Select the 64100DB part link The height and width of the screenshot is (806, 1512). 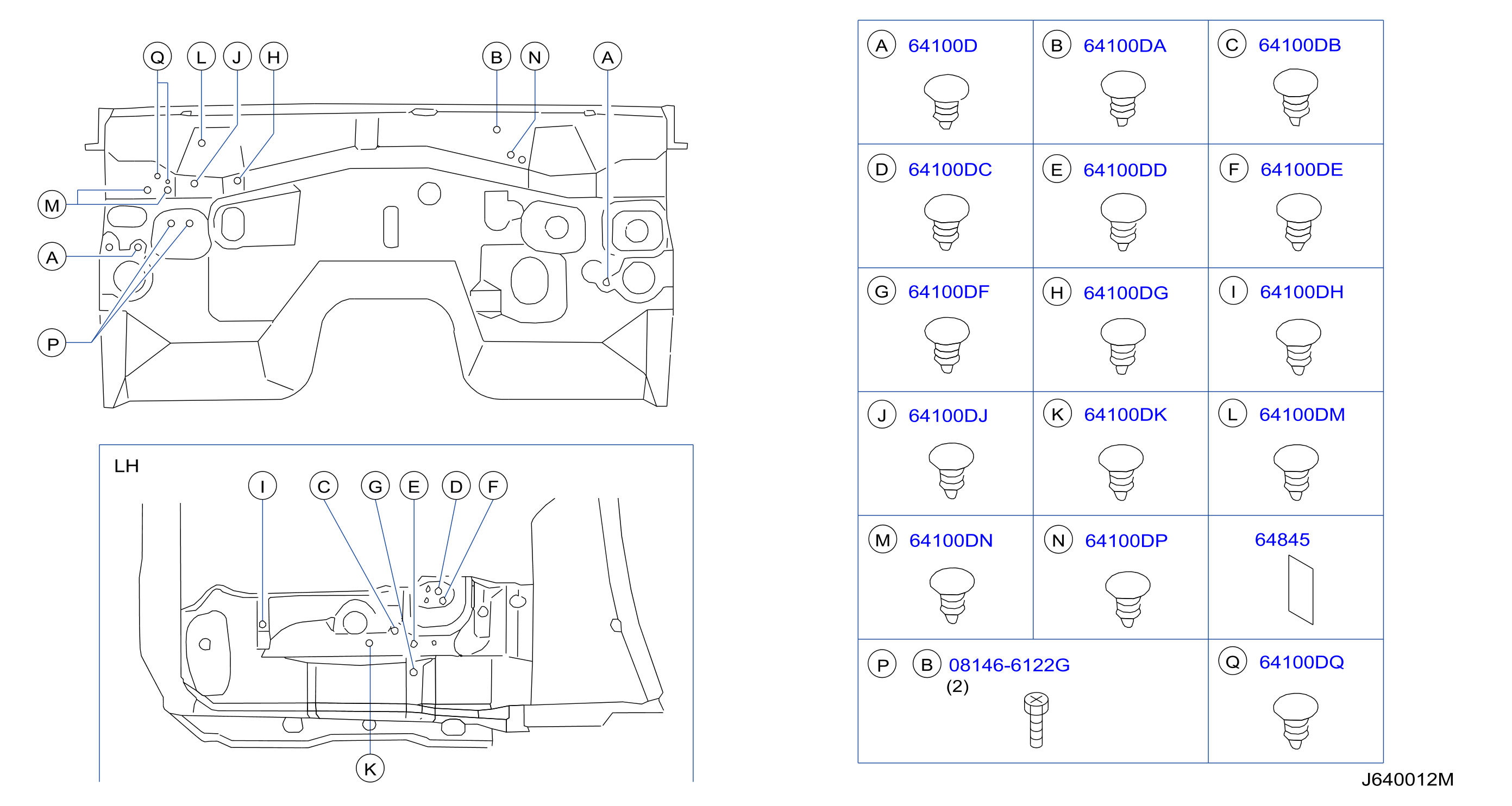1300,45
